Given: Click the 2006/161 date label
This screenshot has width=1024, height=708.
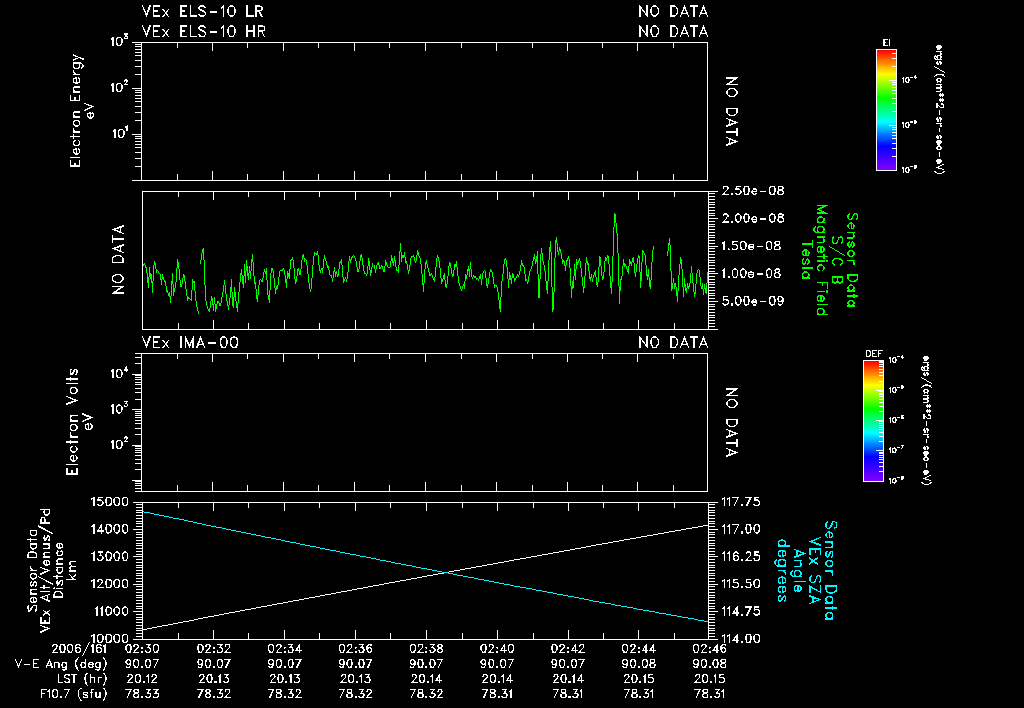Looking at the screenshot, I should point(79,649).
